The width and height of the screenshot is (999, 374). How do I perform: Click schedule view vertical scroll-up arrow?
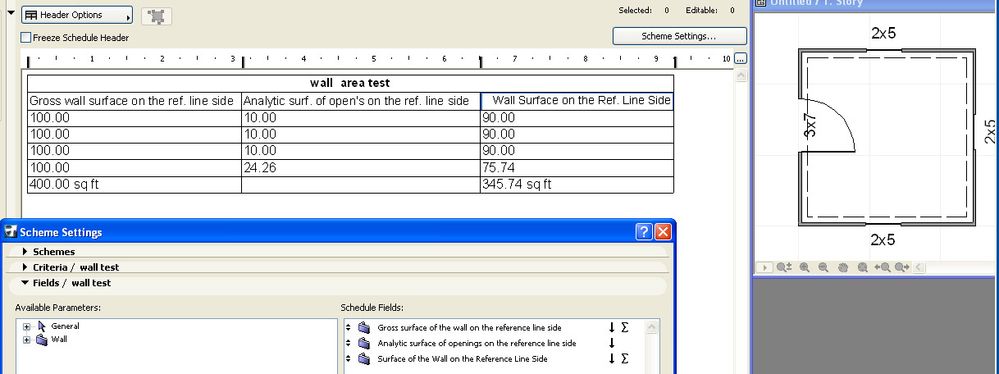(x=740, y=76)
